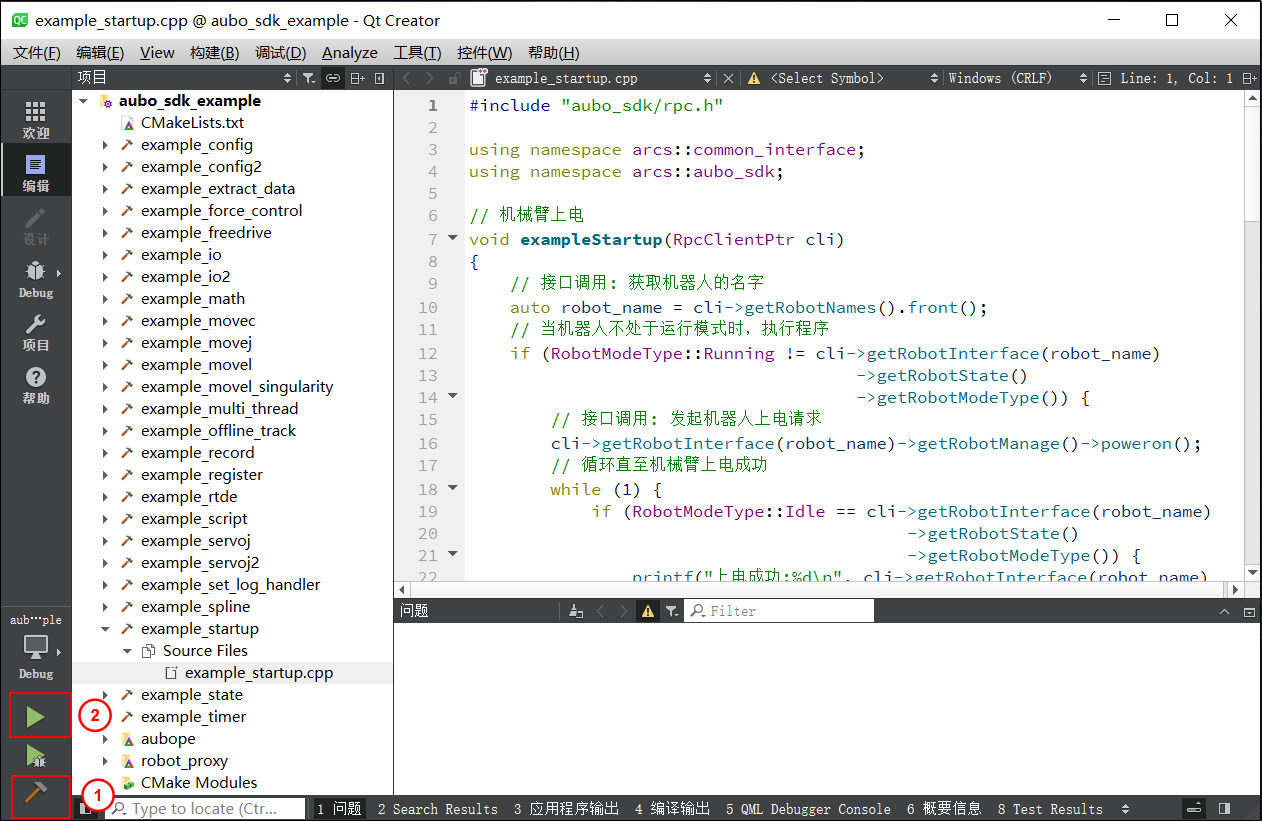Toggle show warnings in the issues pane
This screenshot has height=821, width=1262.
(x=648, y=611)
